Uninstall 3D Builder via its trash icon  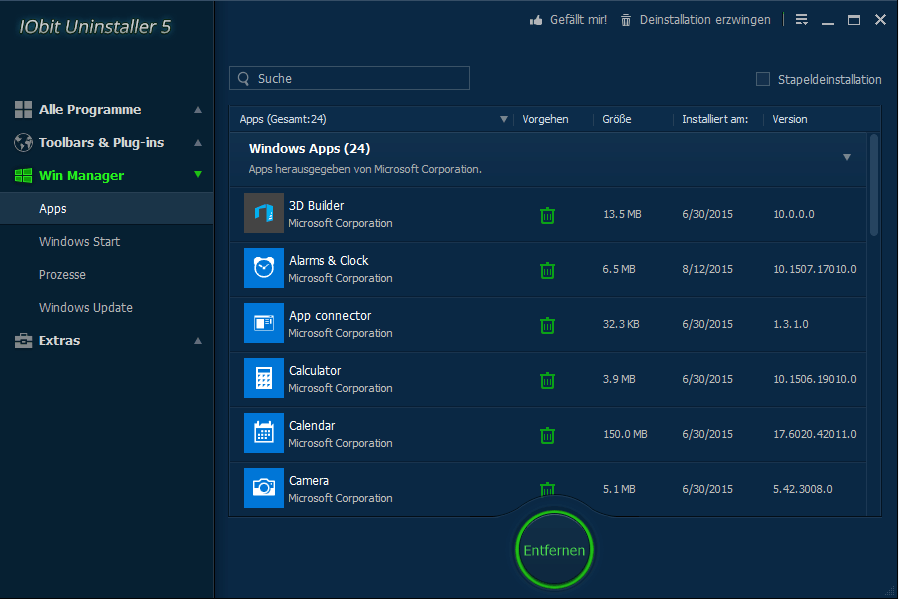[x=548, y=215]
